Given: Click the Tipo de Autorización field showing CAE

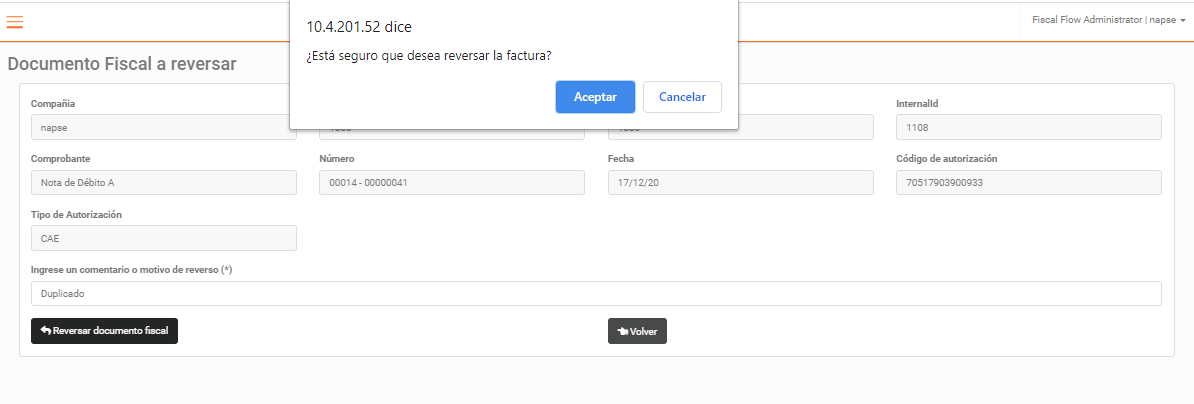Looking at the screenshot, I should pos(164,238).
